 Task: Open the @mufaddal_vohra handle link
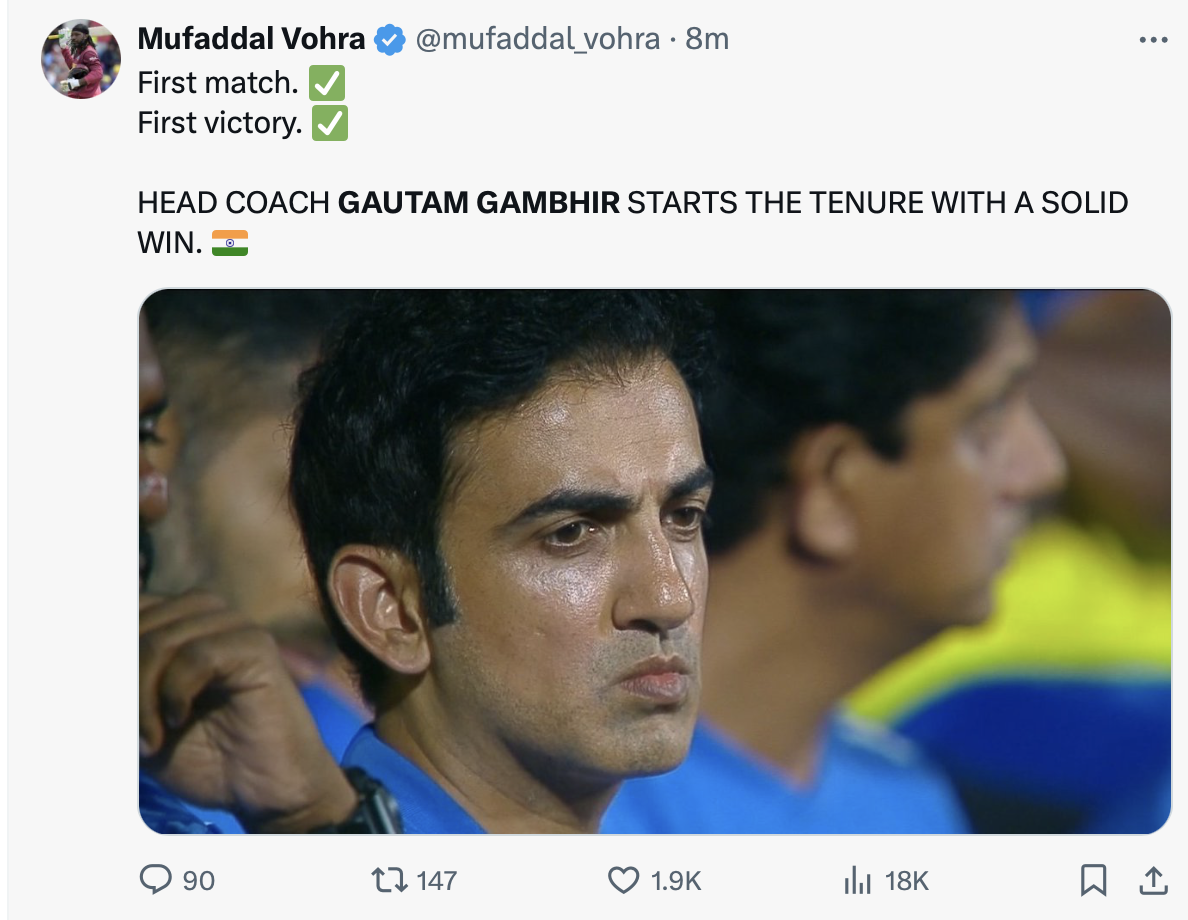pyautogui.click(x=537, y=39)
